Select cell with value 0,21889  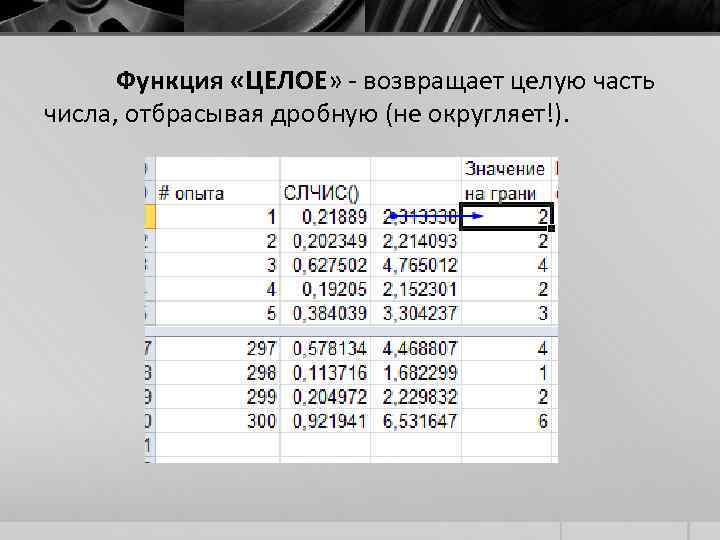point(325,217)
